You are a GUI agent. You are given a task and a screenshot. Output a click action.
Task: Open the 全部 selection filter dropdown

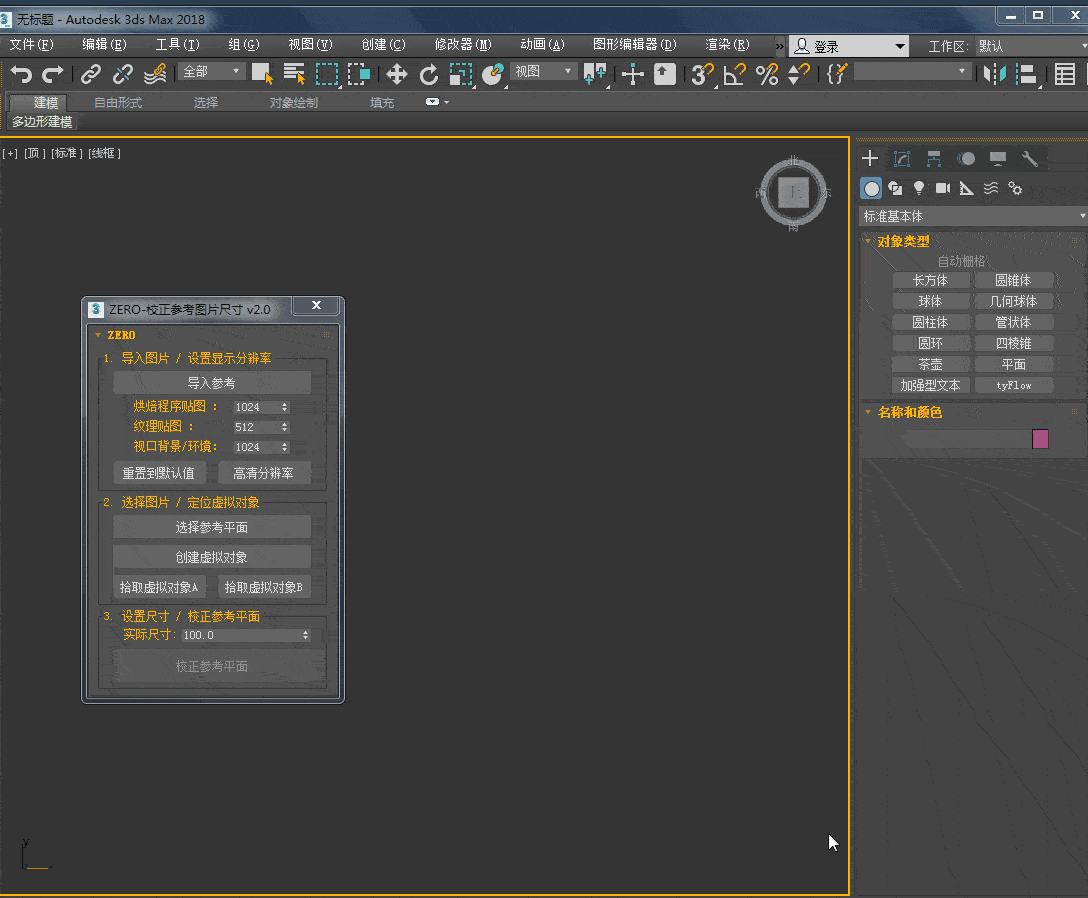coord(212,72)
